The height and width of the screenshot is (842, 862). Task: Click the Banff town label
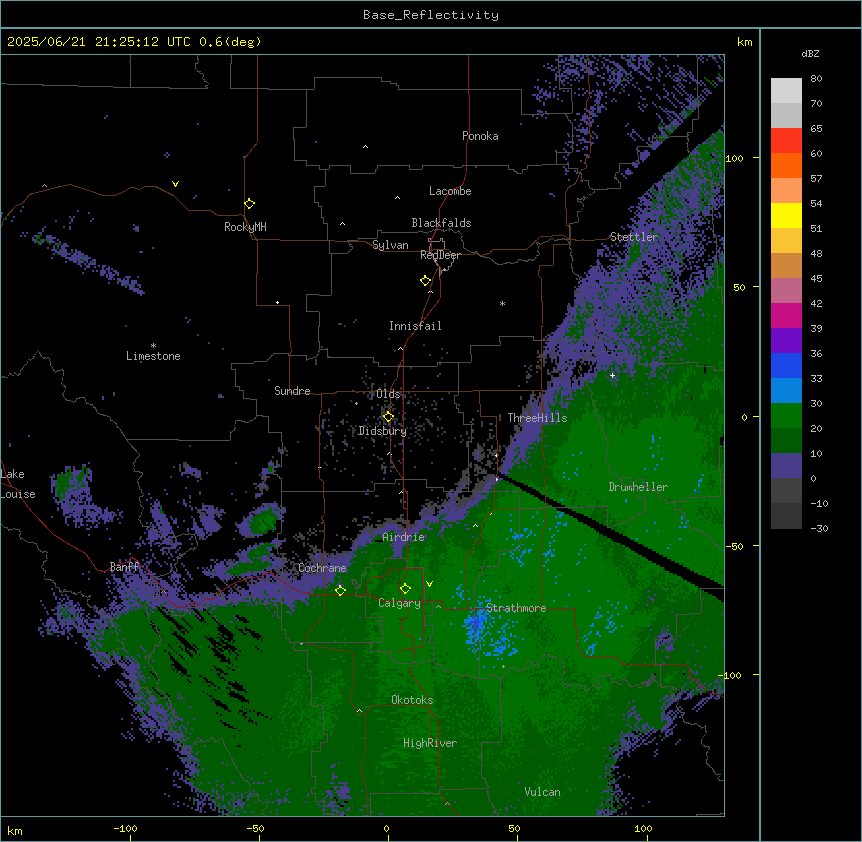pos(124,567)
